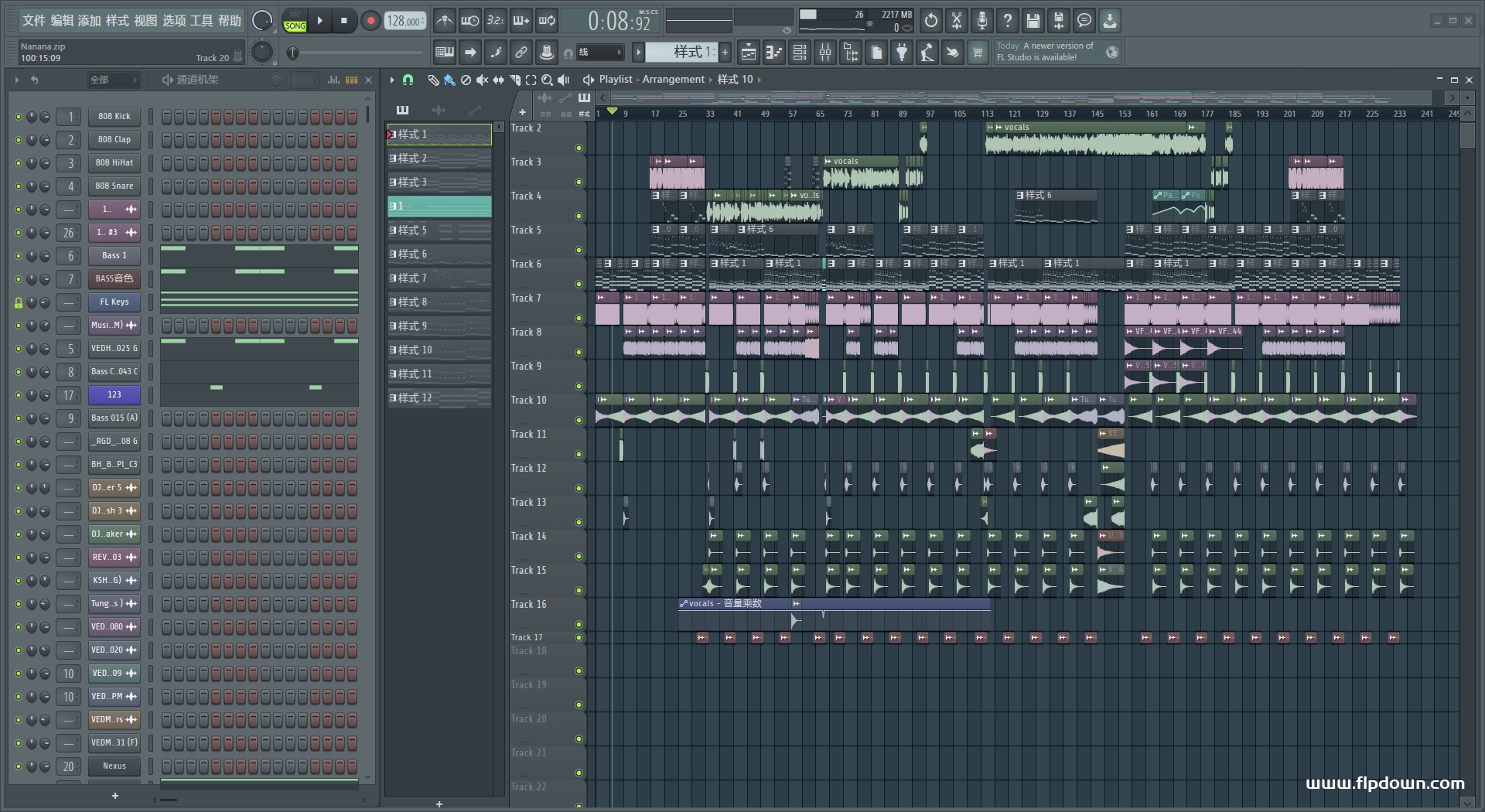Enable wait for input to start playing
This screenshot has width=1485, height=812.
pyautogui.click(x=469, y=21)
